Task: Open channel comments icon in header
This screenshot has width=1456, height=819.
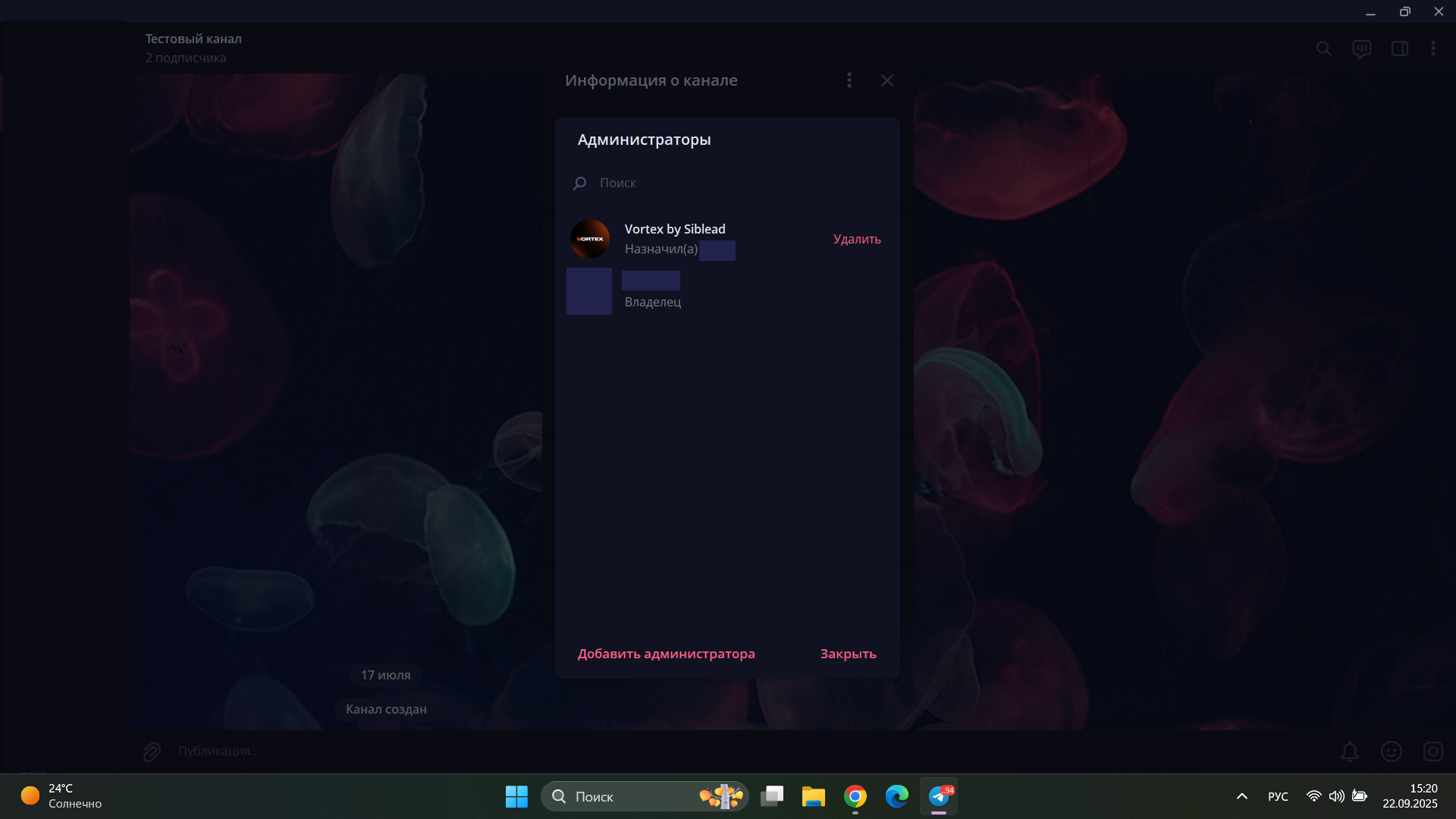Action: (x=1361, y=49)
